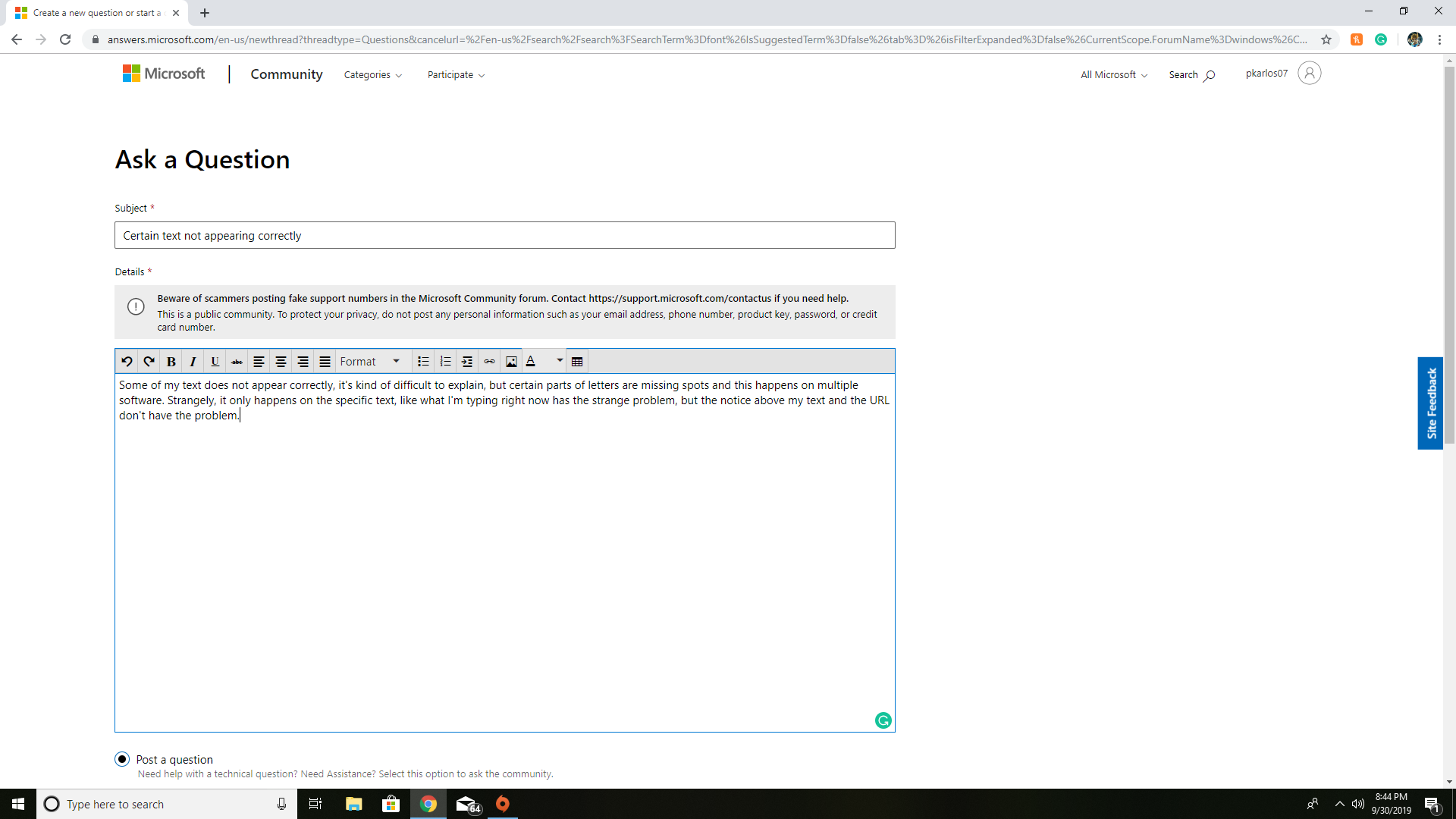Expand the Categories menu
This screenshot has width=1456, height=819.
pos(372,75)
